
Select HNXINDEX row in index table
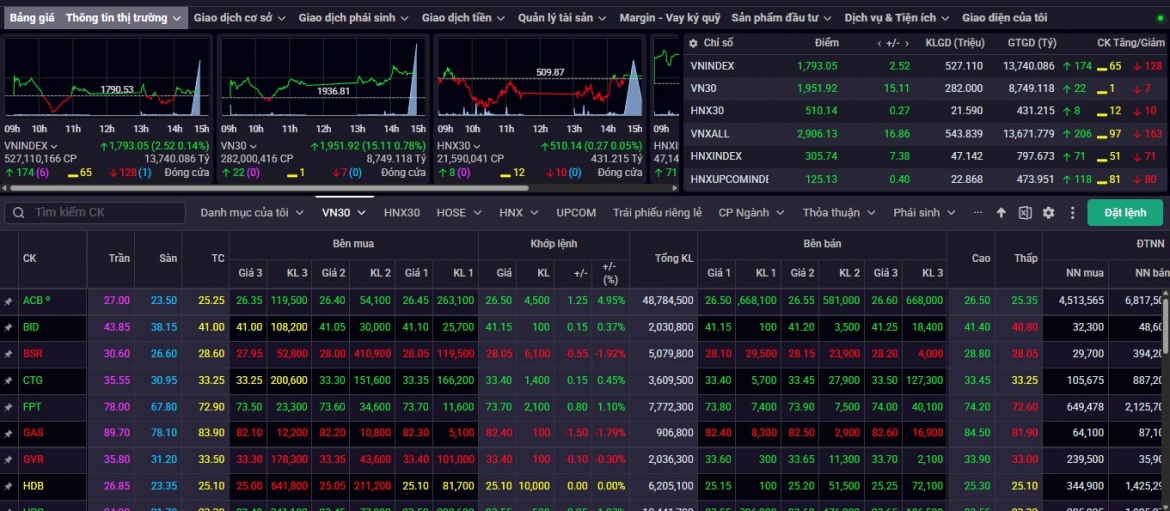click(x=925, y=157)
